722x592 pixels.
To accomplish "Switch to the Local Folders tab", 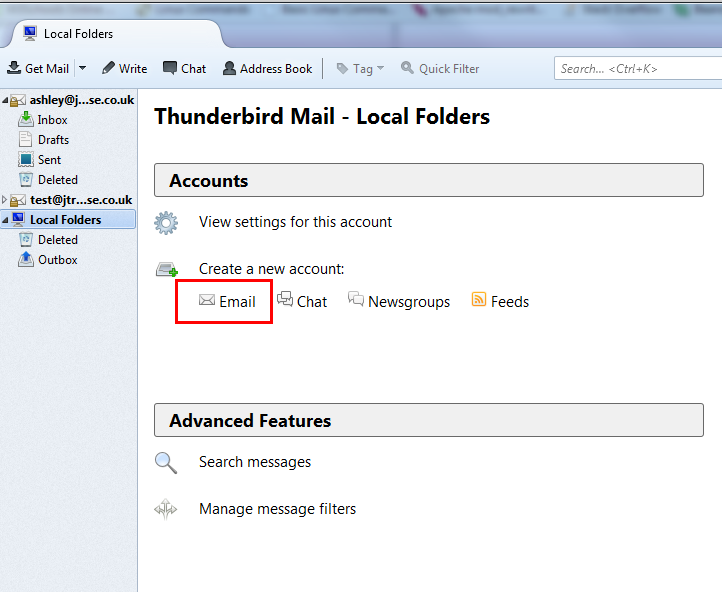I will [x=113, y=34].
